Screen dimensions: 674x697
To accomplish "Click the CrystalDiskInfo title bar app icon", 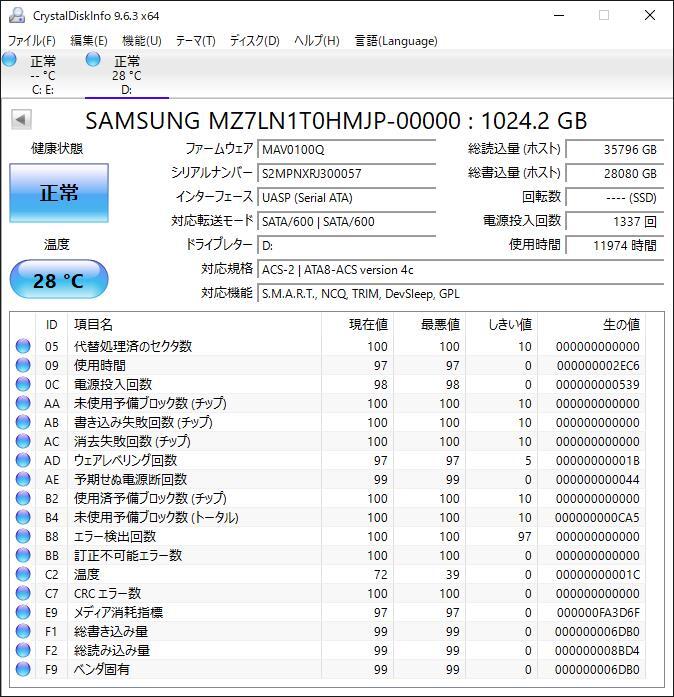I will coord(17,16).
